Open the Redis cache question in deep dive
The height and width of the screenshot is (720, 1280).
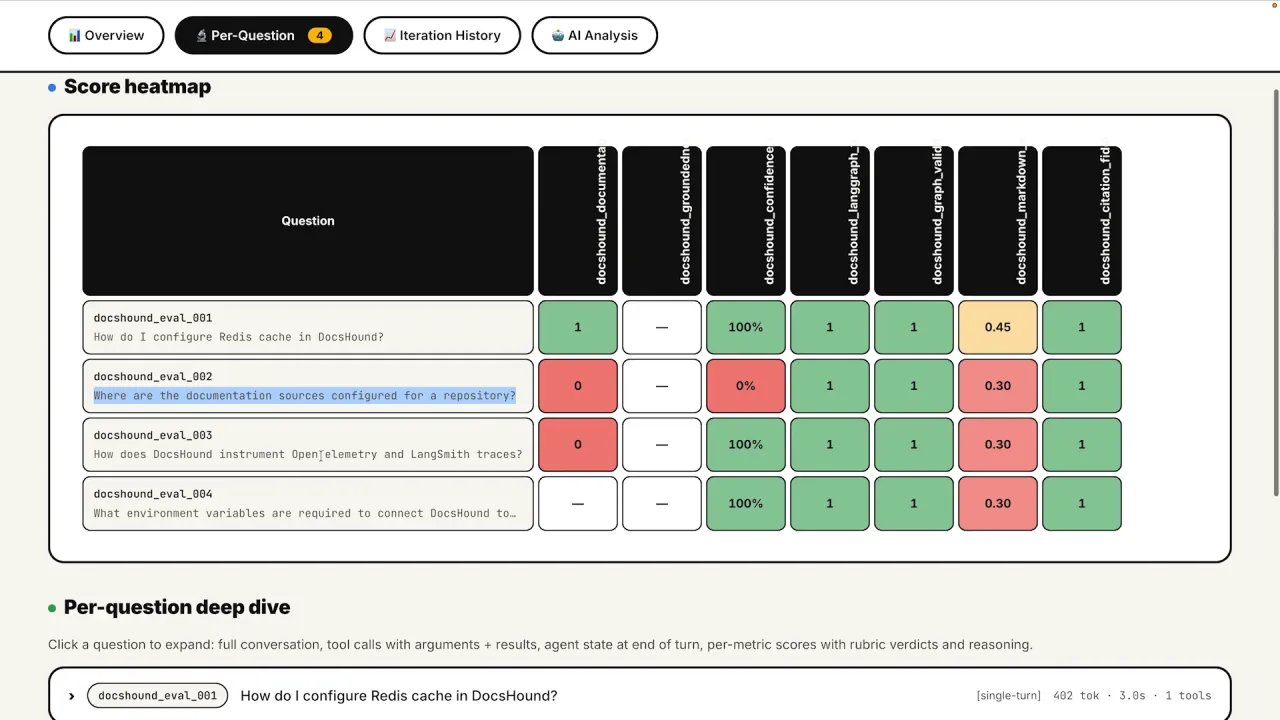[x=399, y=696]
